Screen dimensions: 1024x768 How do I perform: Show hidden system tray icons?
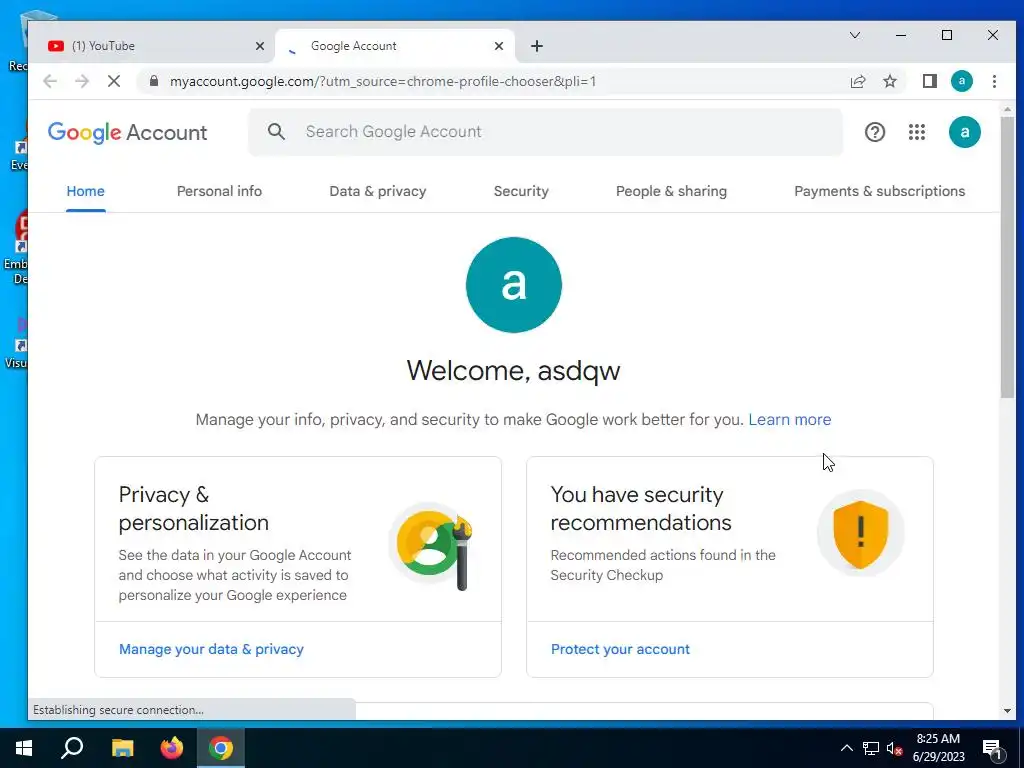click(846, 748)
